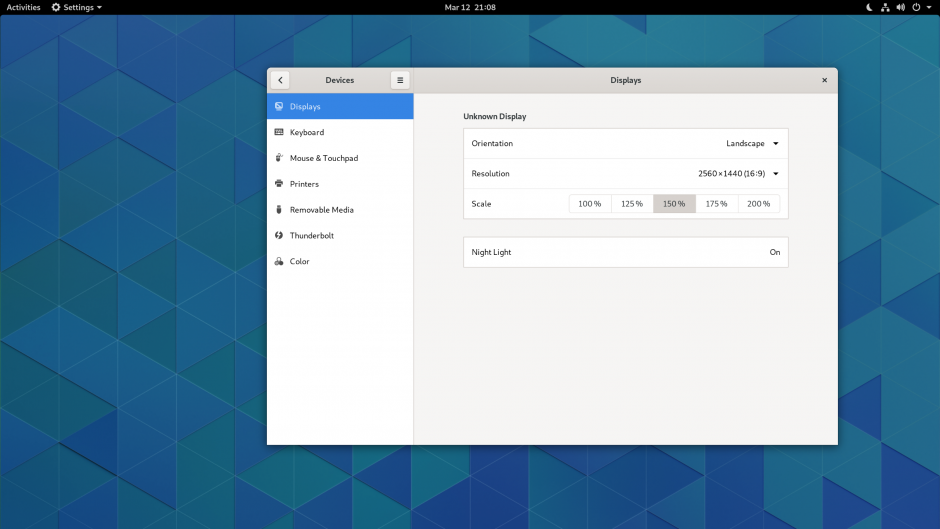Open the Settings app menu in top bar

[77, 7]
